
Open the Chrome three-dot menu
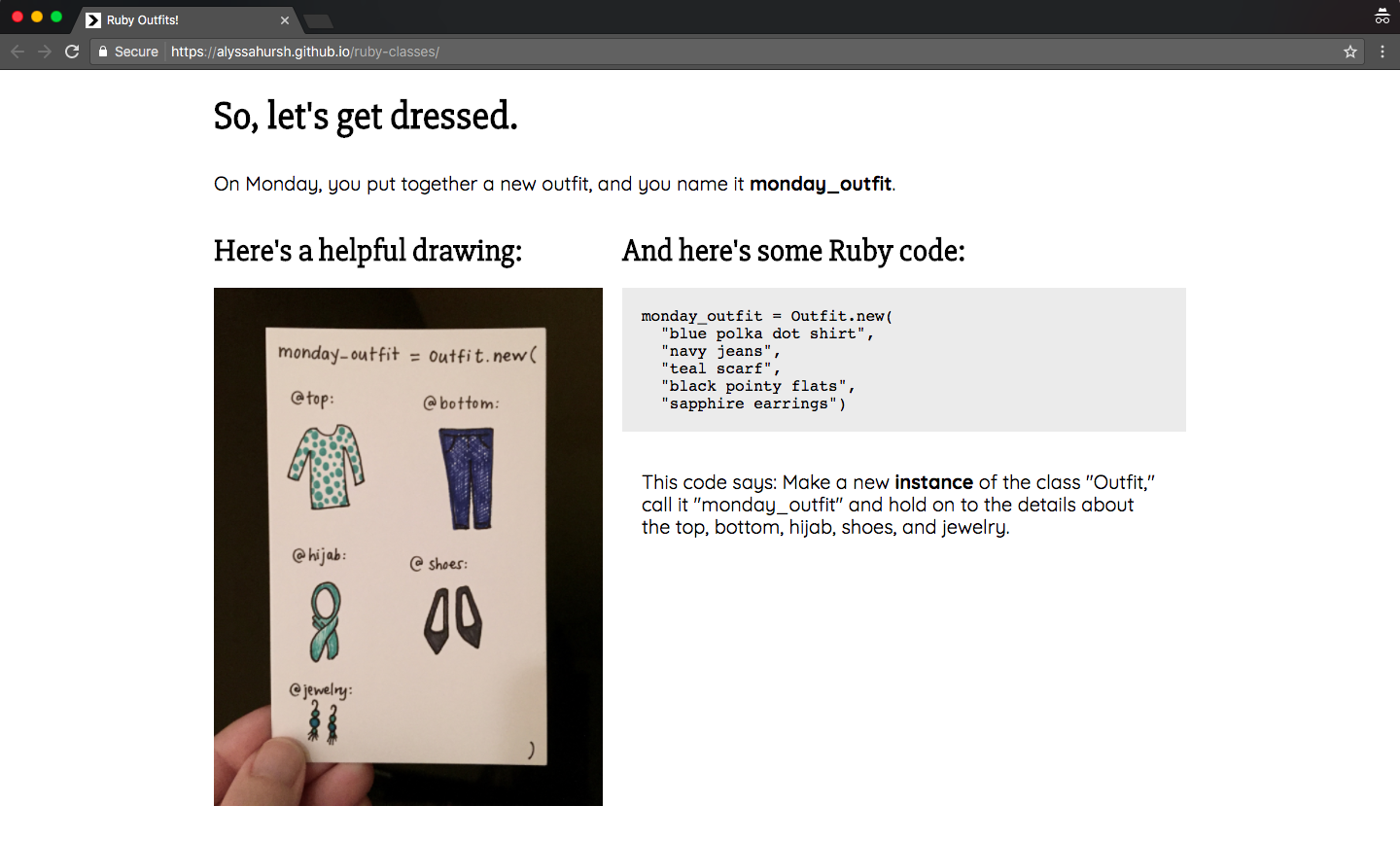(1382, 52)
